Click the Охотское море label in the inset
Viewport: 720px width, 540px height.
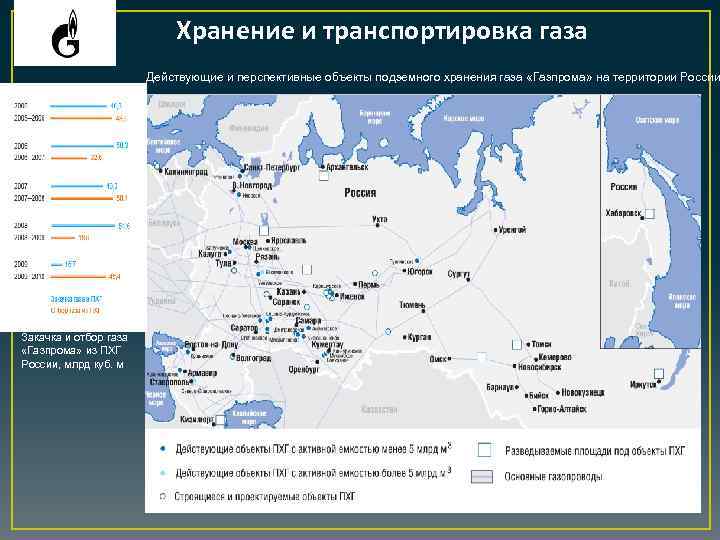[x=657, y=120]
